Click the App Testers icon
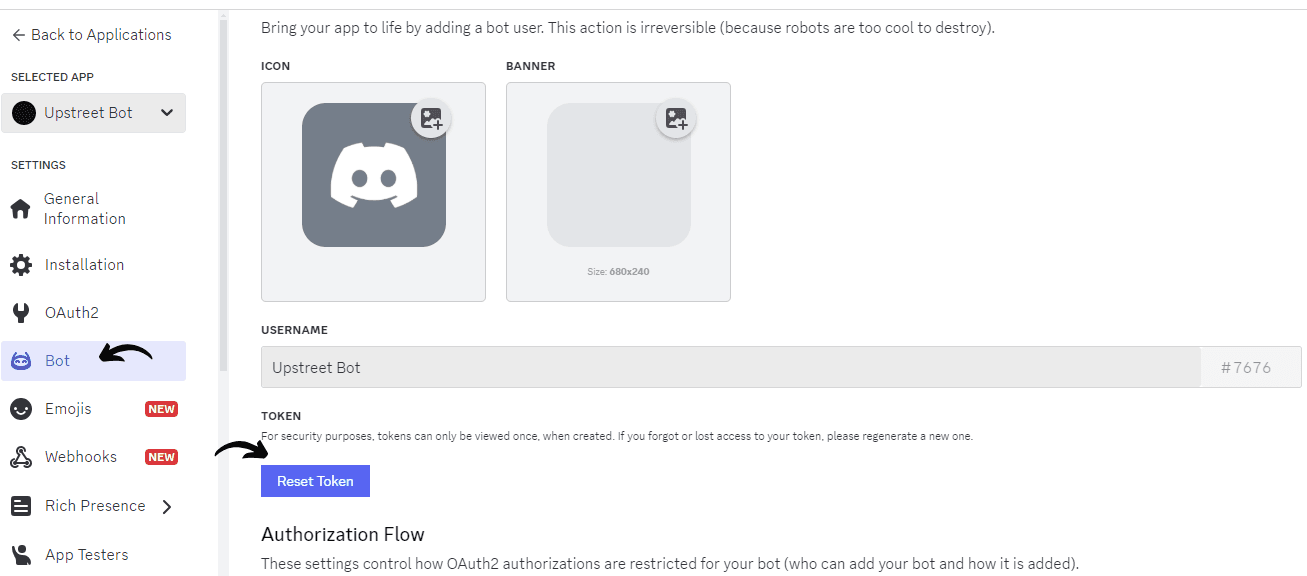Viewport: 1307px width, 576px height. click(20, 555)
